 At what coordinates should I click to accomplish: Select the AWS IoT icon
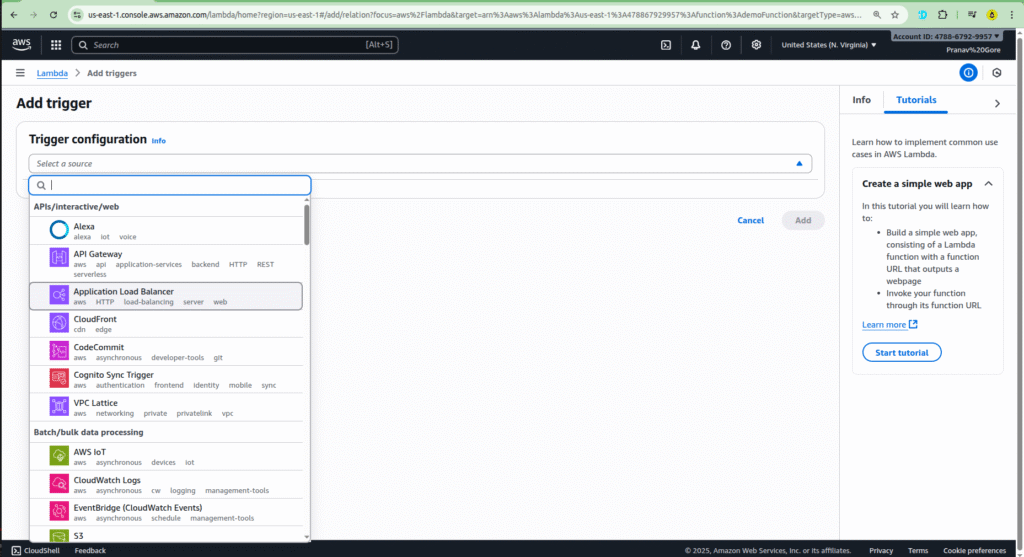pos(59,455)
